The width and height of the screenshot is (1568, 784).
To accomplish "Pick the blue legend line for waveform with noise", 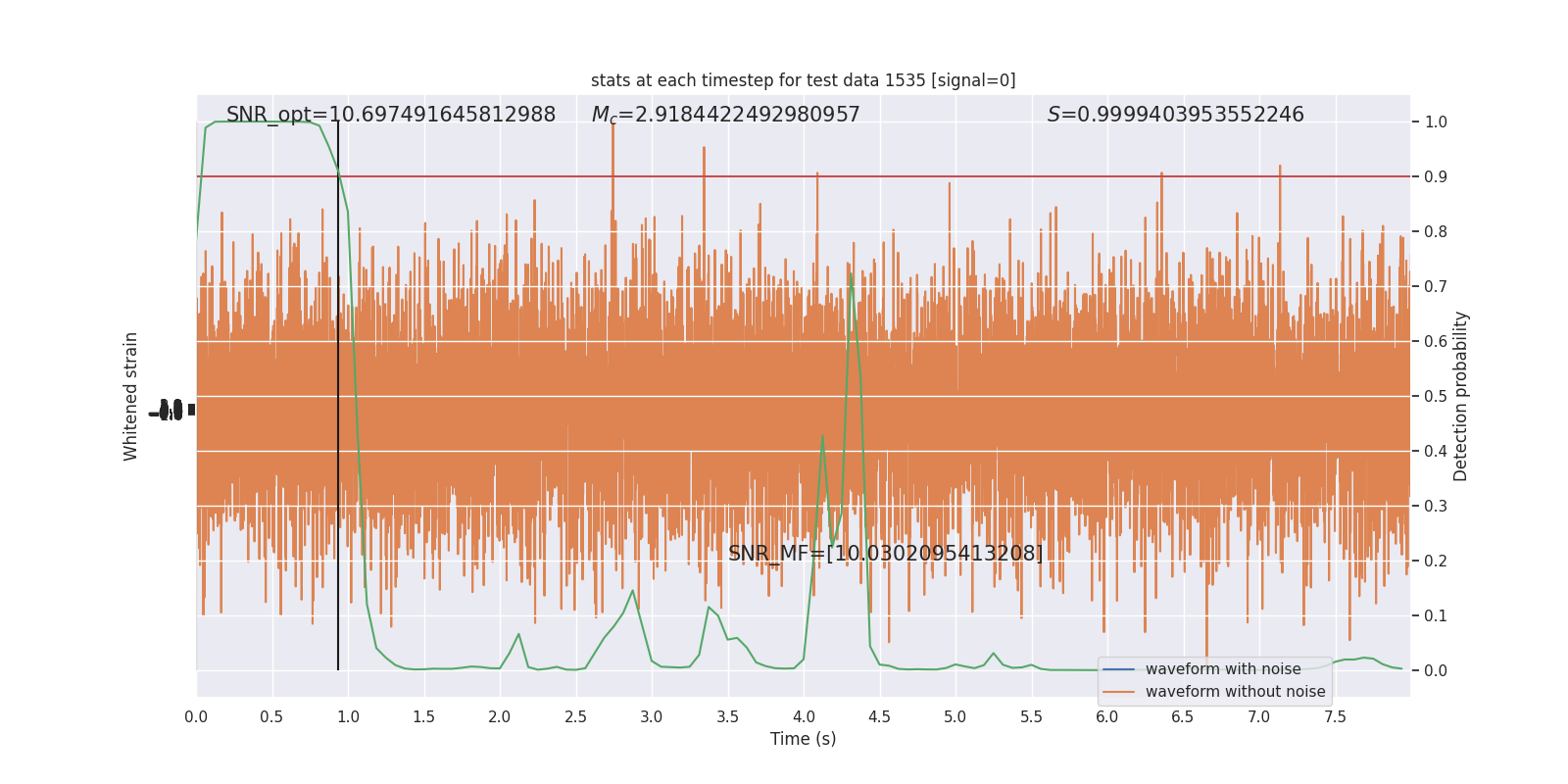I will pos(1118,669).
